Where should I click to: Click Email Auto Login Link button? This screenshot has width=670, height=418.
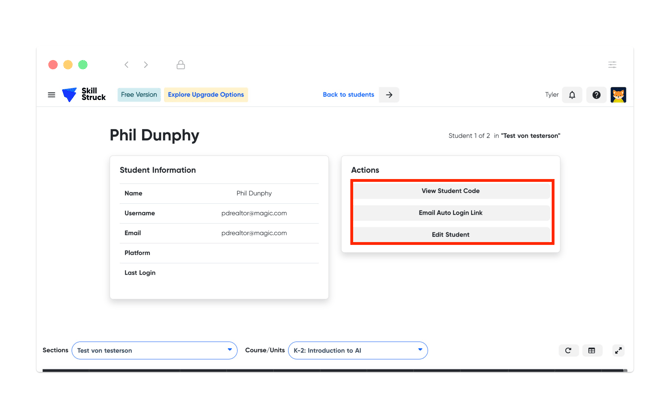coord(450,213)
